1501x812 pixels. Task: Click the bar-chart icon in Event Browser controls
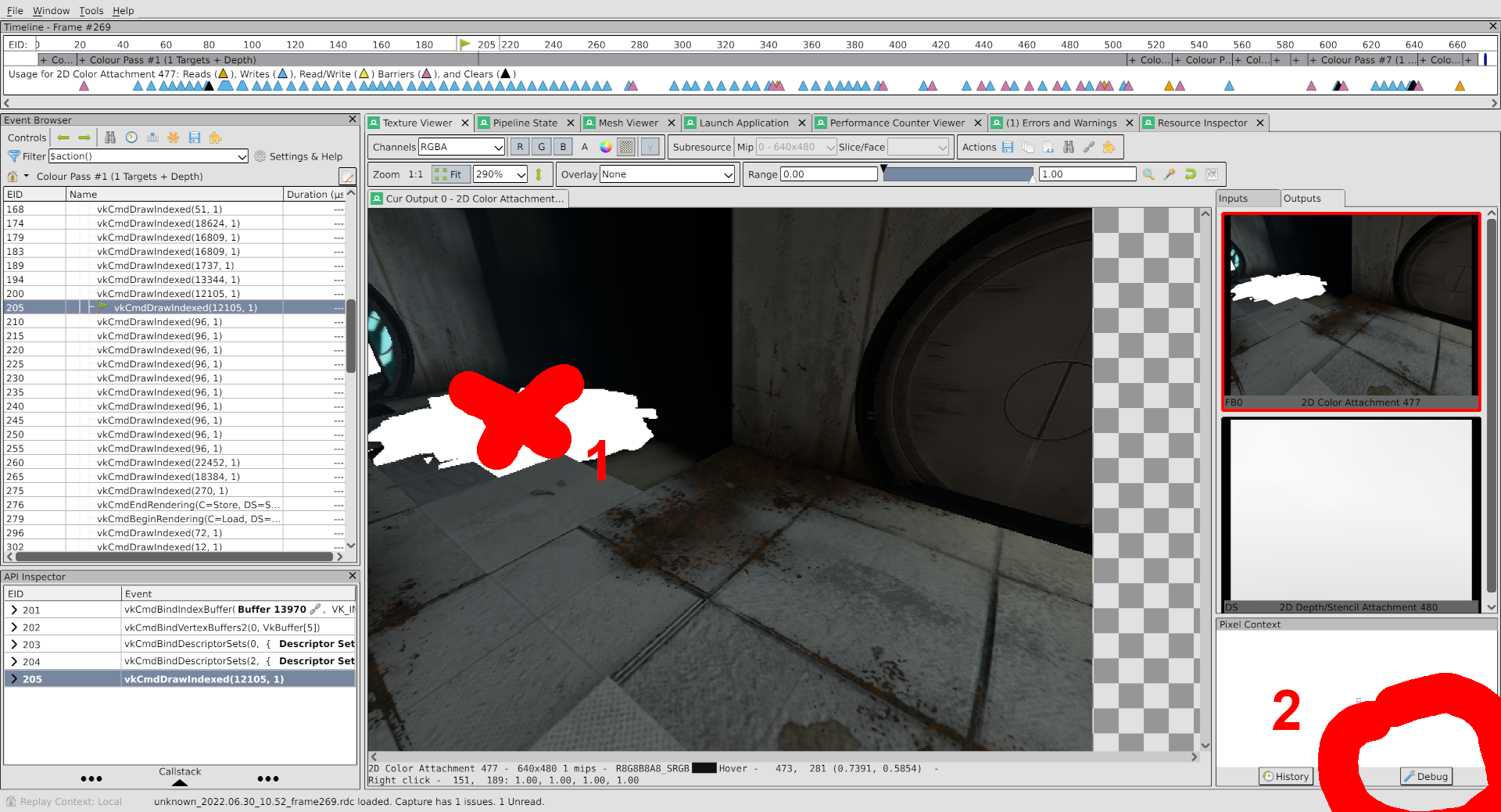(152, 138)
